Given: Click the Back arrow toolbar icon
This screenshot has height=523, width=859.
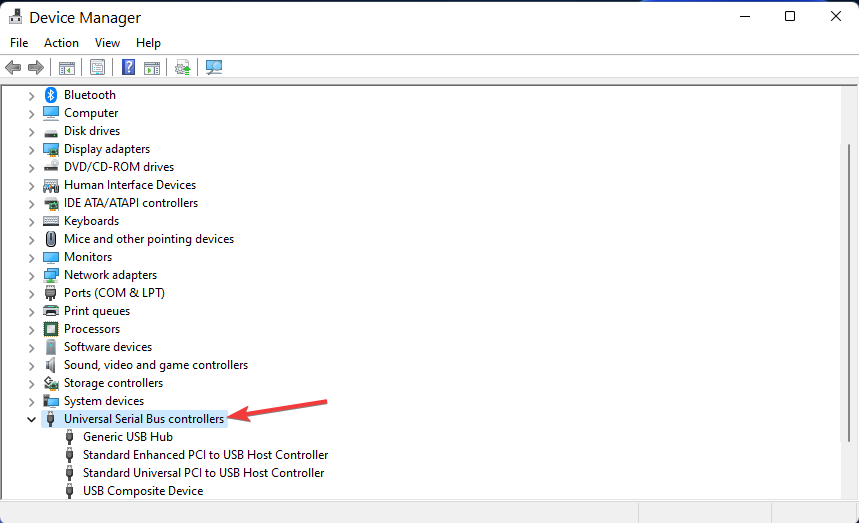Looking at the screenshot, I should (x=13, y=67).
